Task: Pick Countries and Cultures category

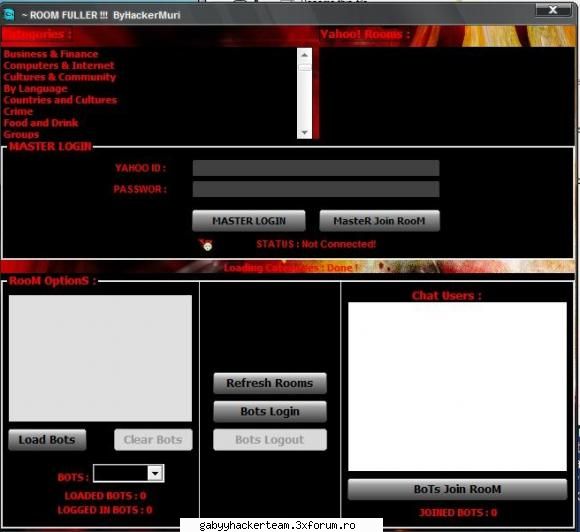Action: 60,100
